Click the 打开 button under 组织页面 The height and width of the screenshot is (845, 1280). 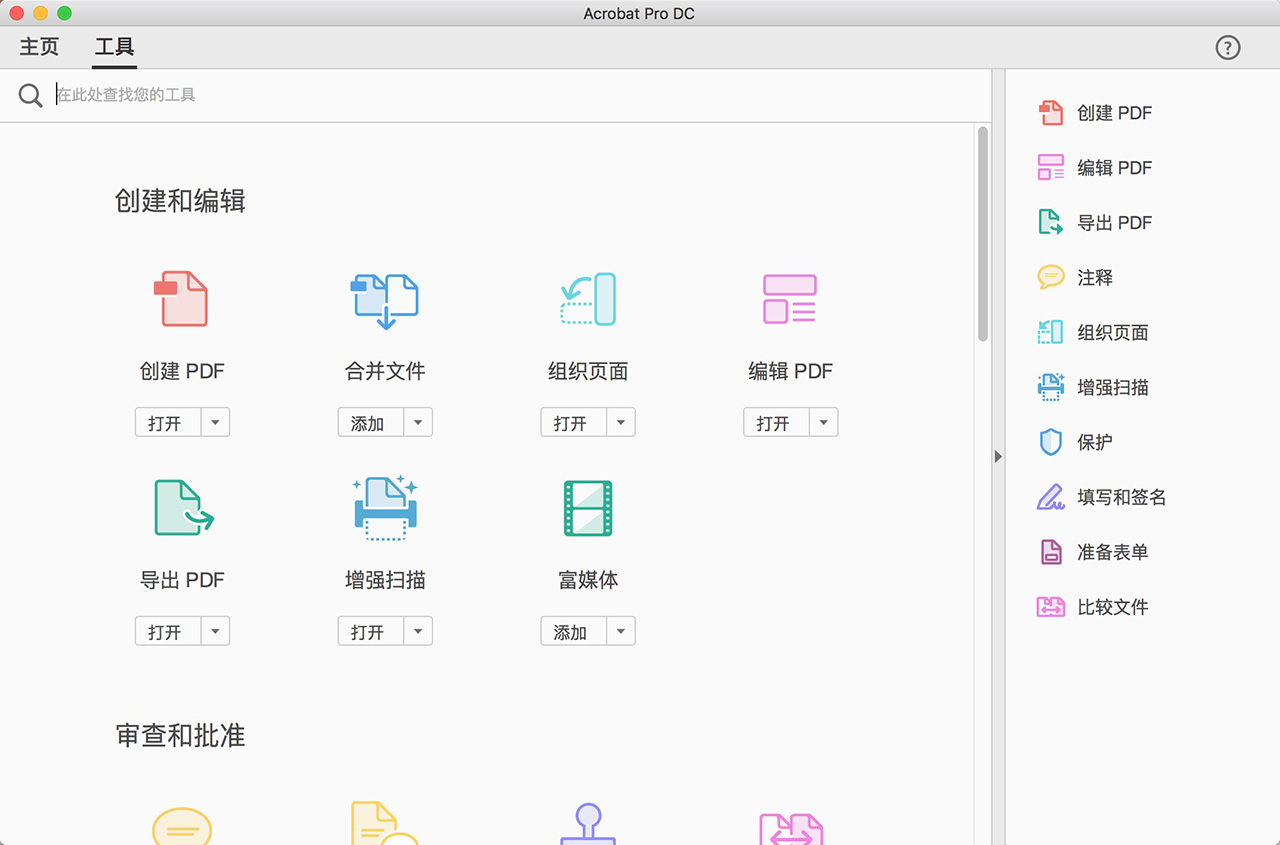pos(574,422)
